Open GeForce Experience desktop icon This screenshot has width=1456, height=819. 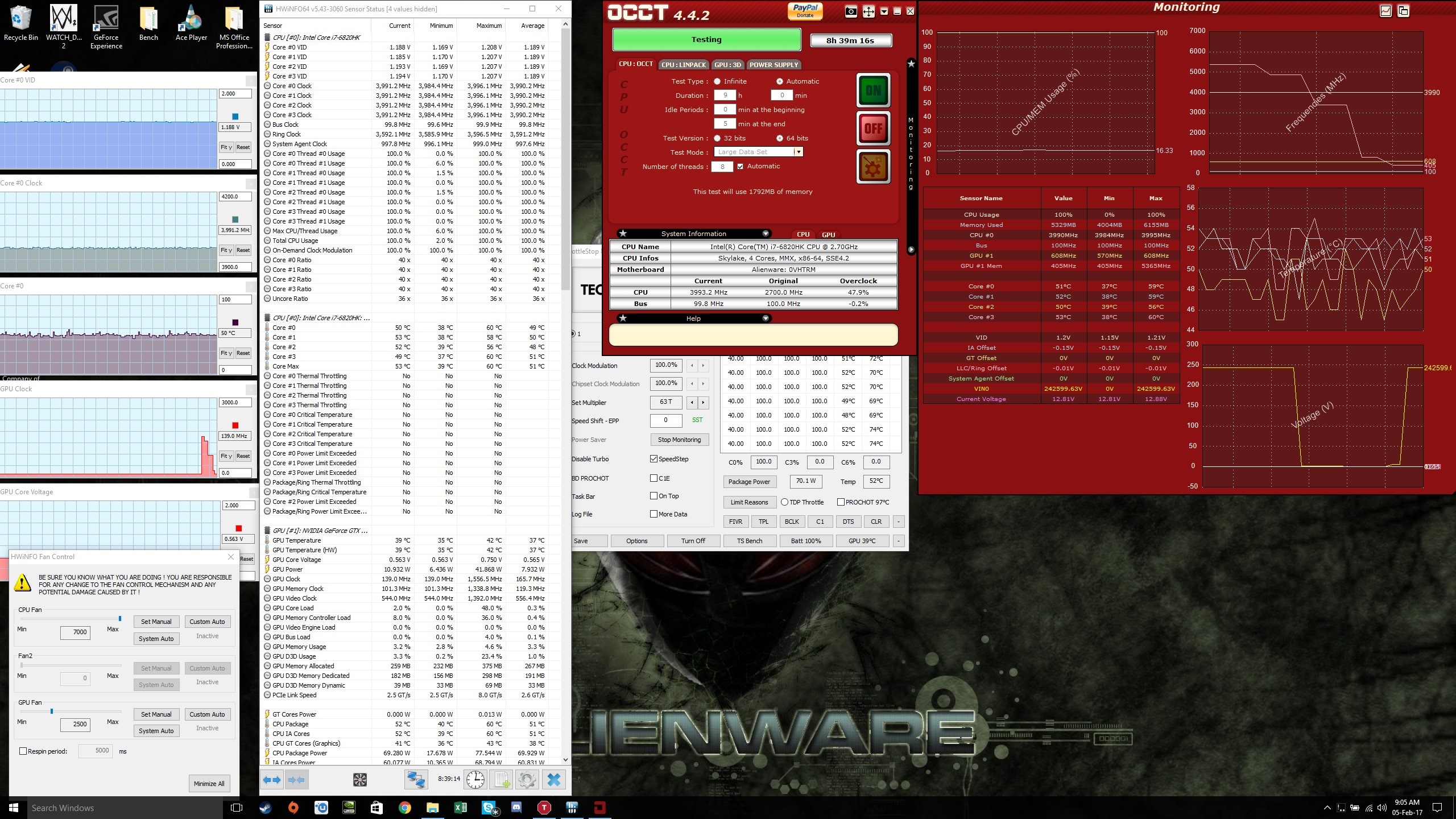tap(106, 27)
